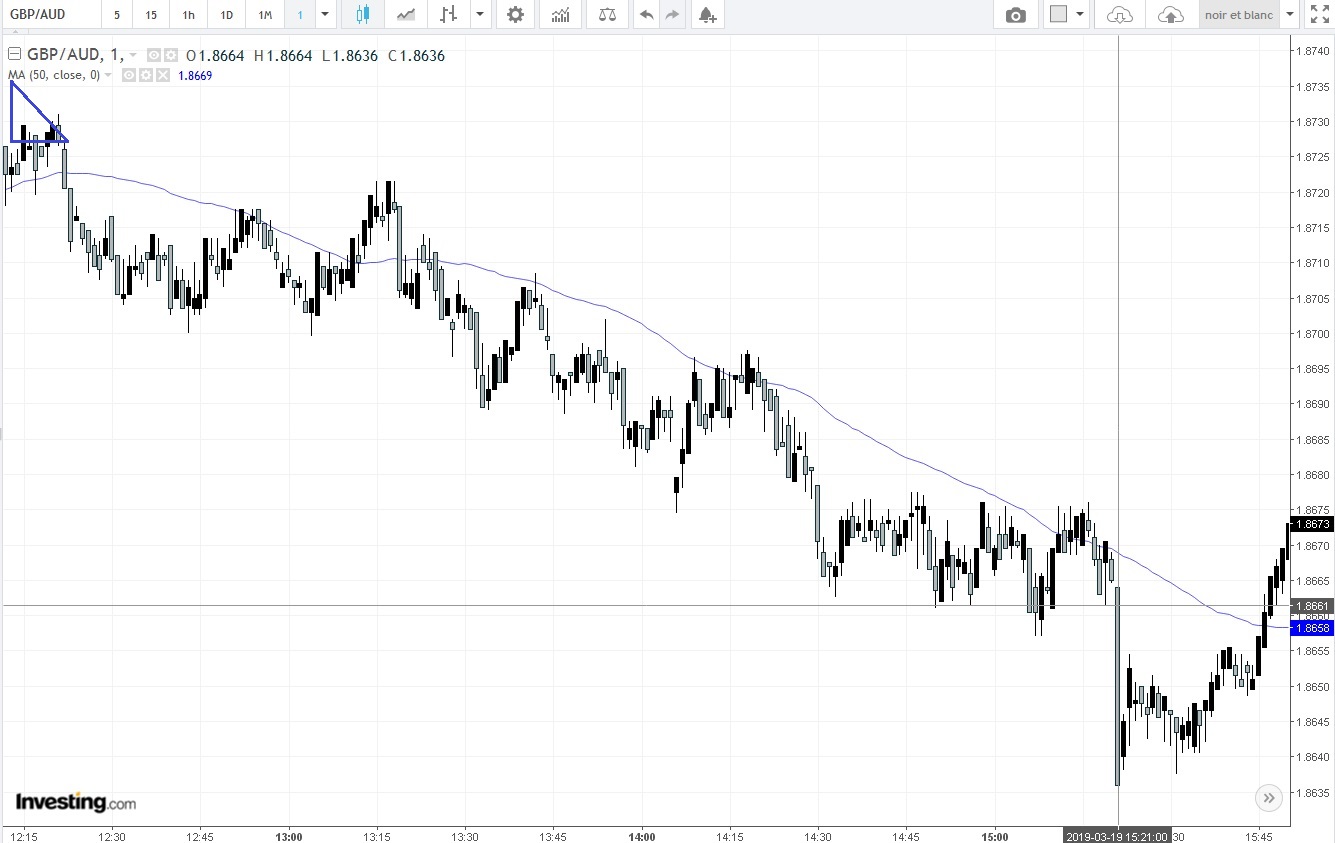Click the noir et blanc template button

point(1239,15)
